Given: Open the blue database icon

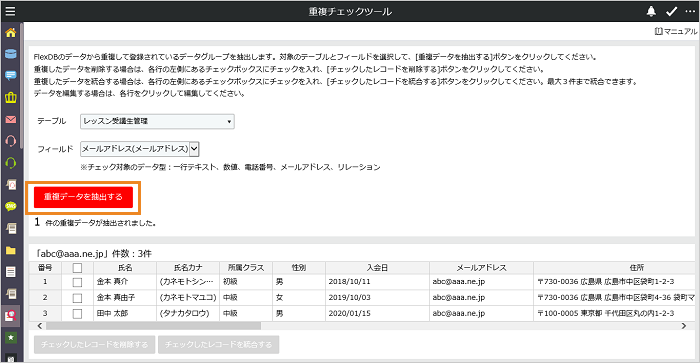Looking at the screenshot, I should (x=11, y=54).
